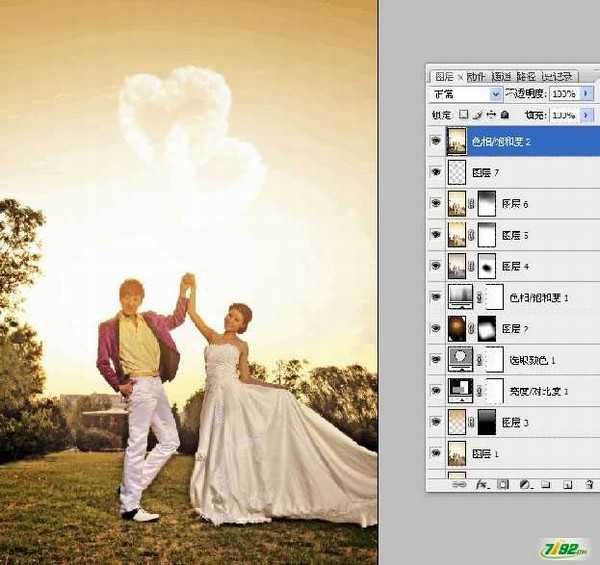Hide the 色相/饱和度 2 layer
The height and width of the screenshot is (565, 600).
coord(435,142)
